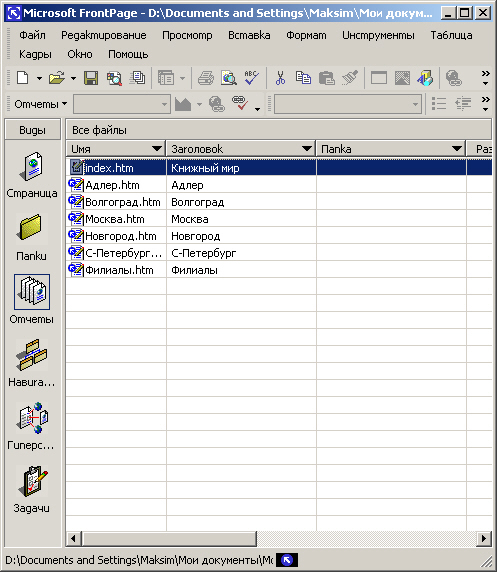The height and width of the screenshot is (572, 497).
Task: Click scroll right arrow button
Action: pos(484,538)
